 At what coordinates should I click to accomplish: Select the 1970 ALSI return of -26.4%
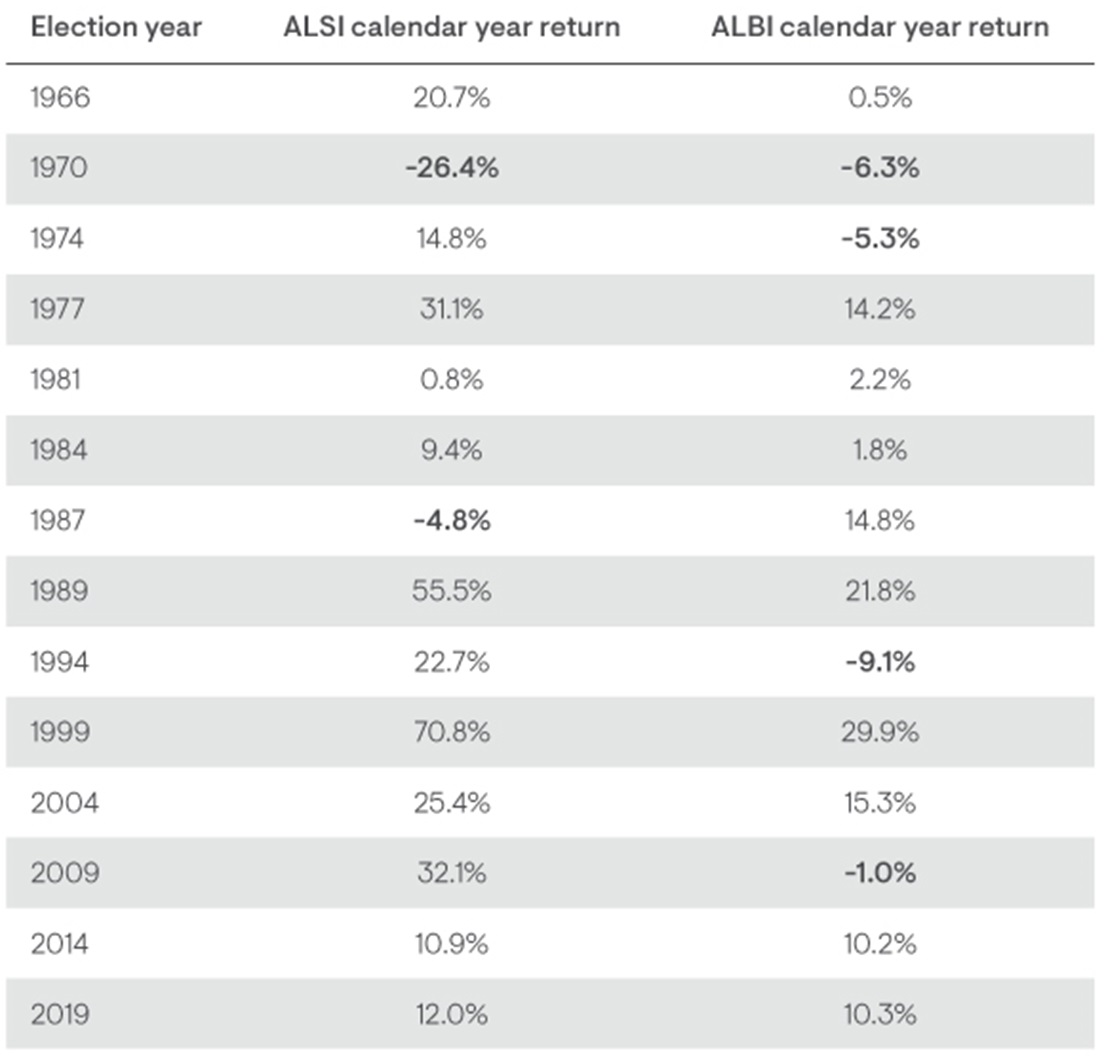pos(452,168)
